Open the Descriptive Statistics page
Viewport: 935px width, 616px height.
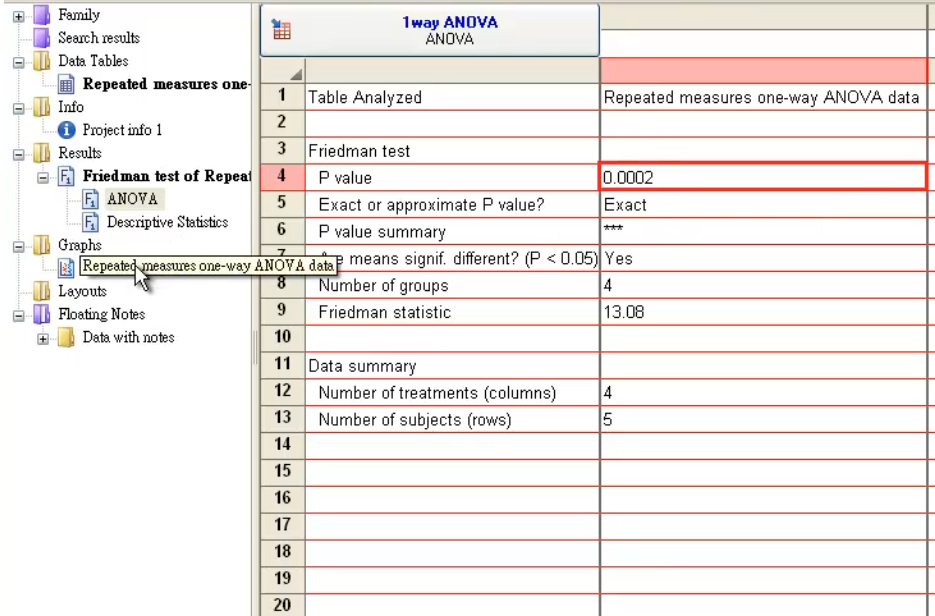pyautogui.click(x=168, y=222)
